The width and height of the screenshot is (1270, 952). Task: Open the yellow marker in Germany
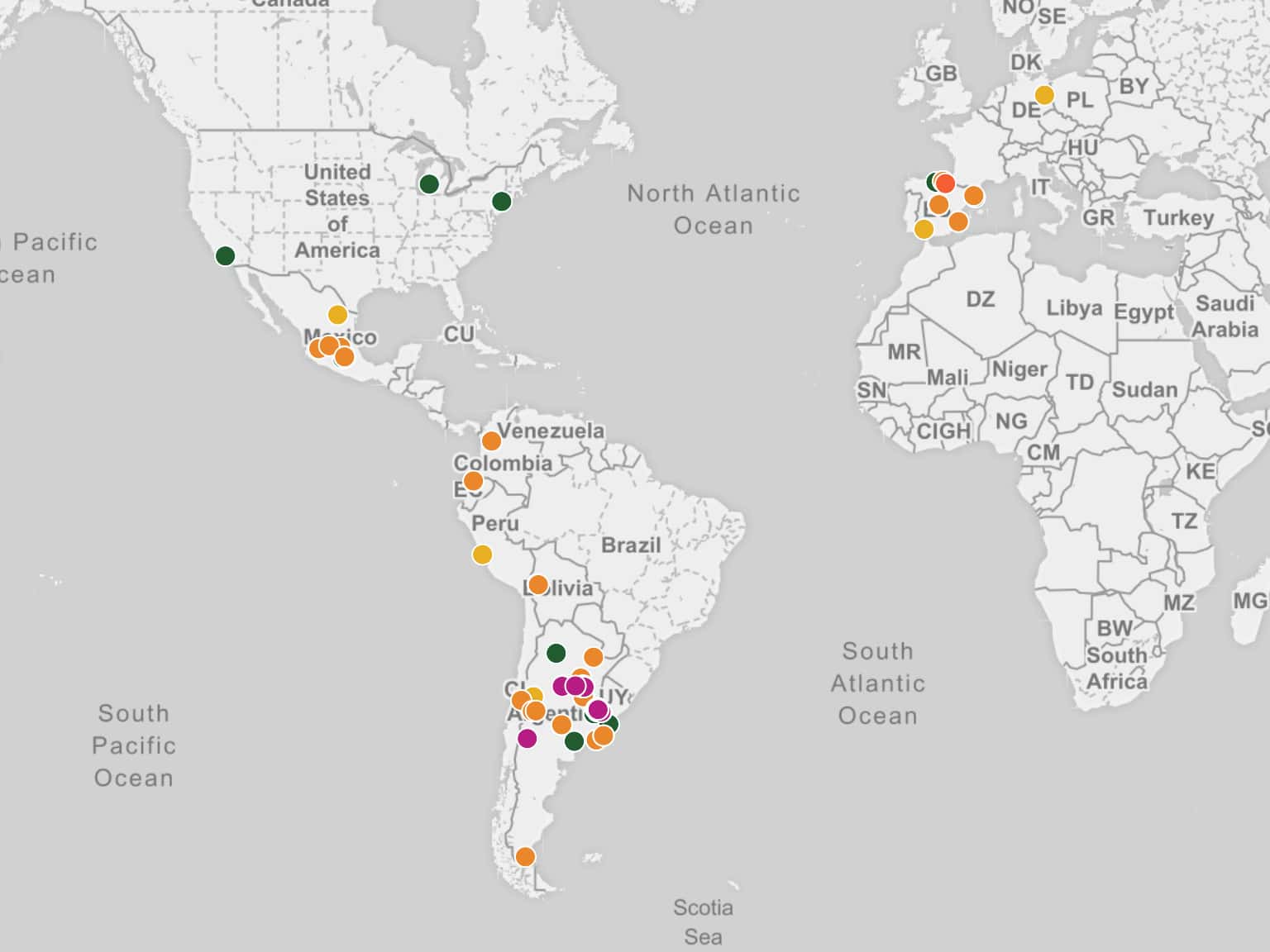1044,95
